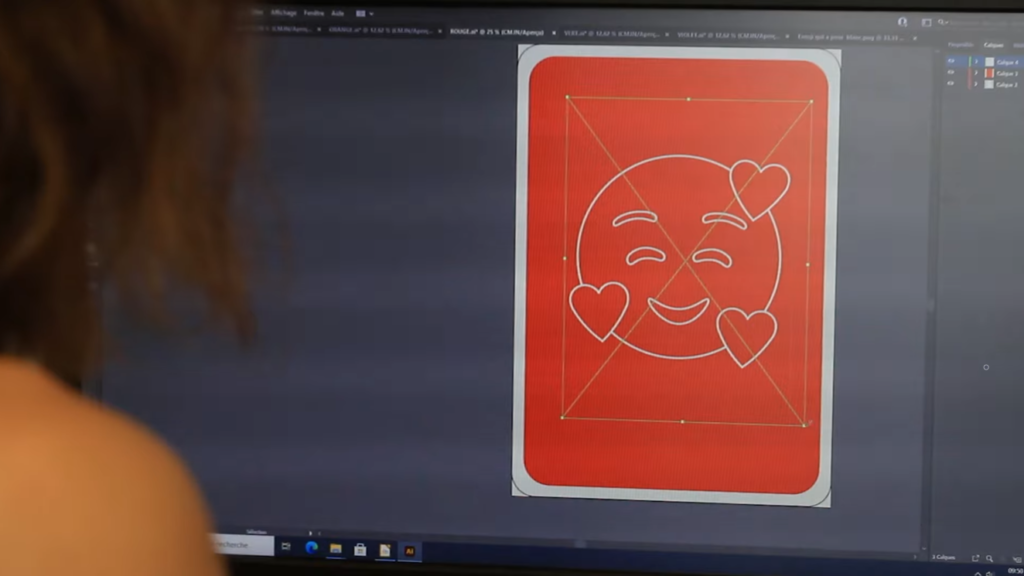
Task: Select the red Calque 3 layer thumbnail
Action: (x=989, y=73)
